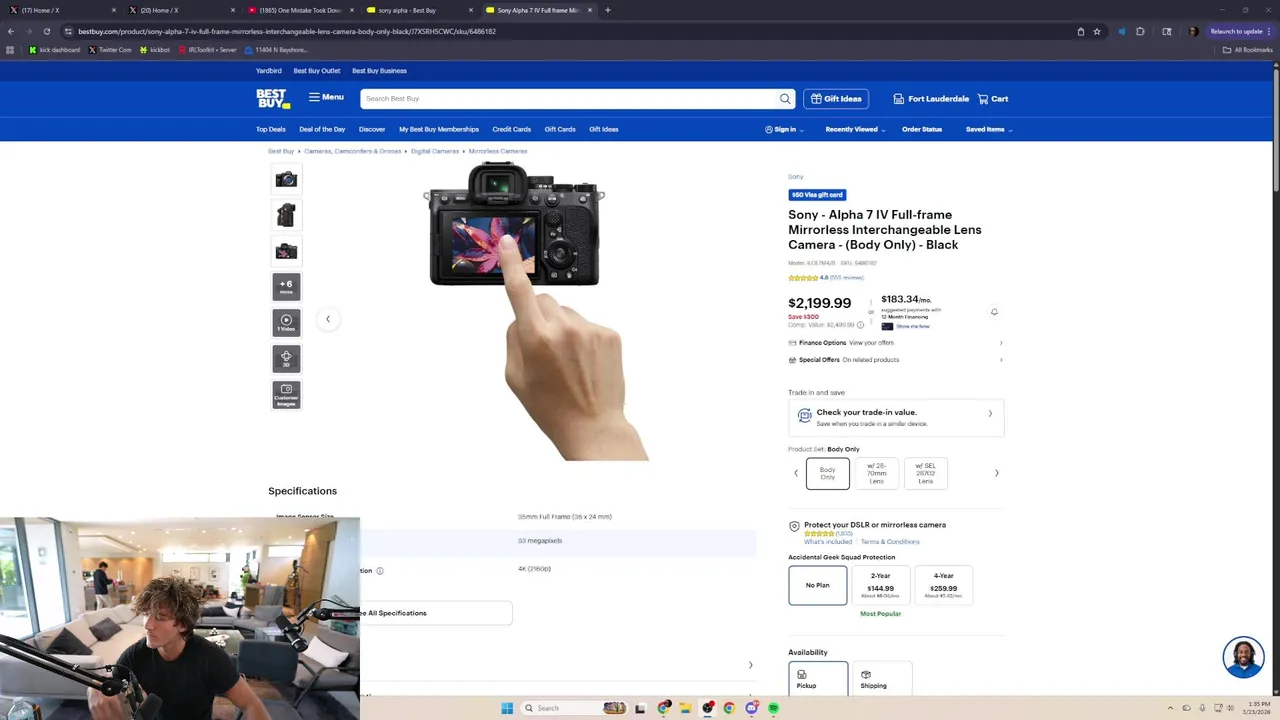Reload the page in browser
This screenshot has width=1280, height=720.
tap(46, 31)
